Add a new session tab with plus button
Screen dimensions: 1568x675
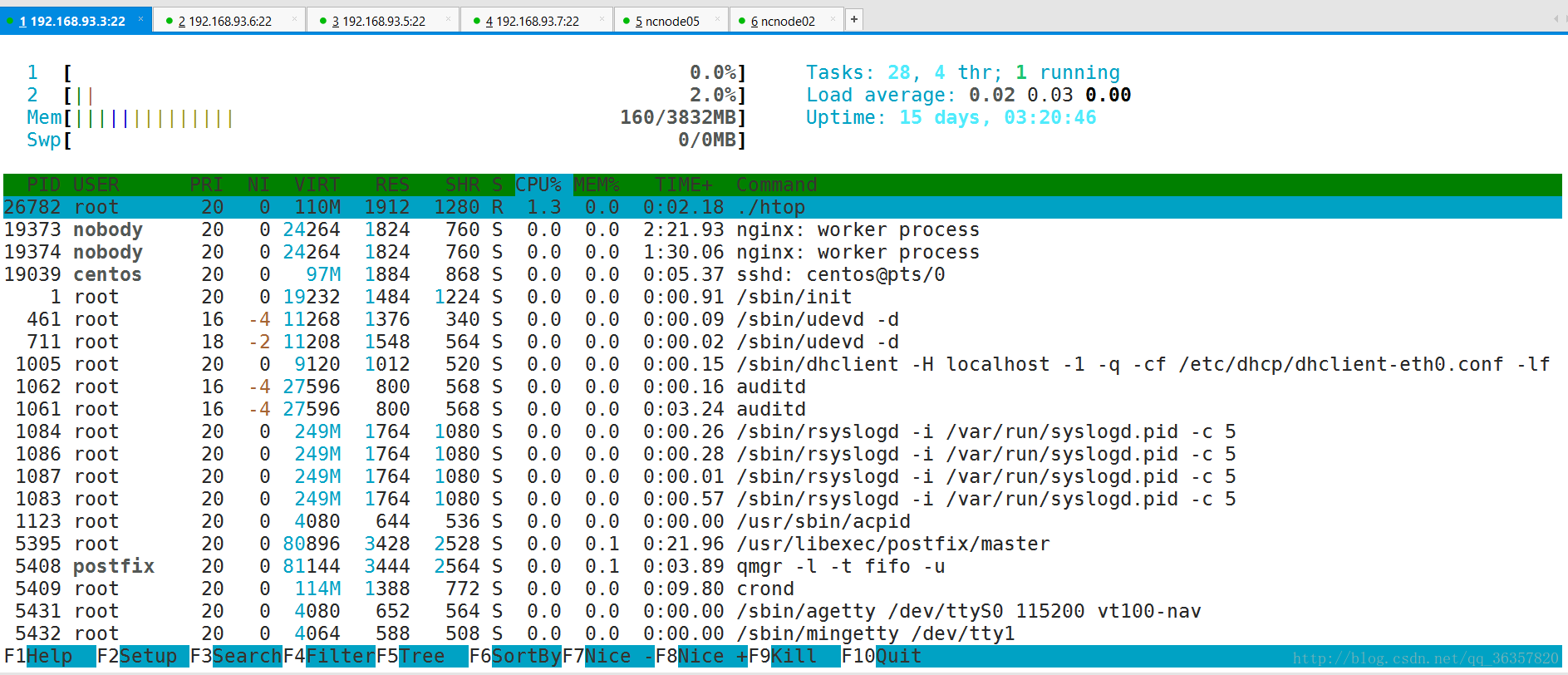(x=854, y=19)
